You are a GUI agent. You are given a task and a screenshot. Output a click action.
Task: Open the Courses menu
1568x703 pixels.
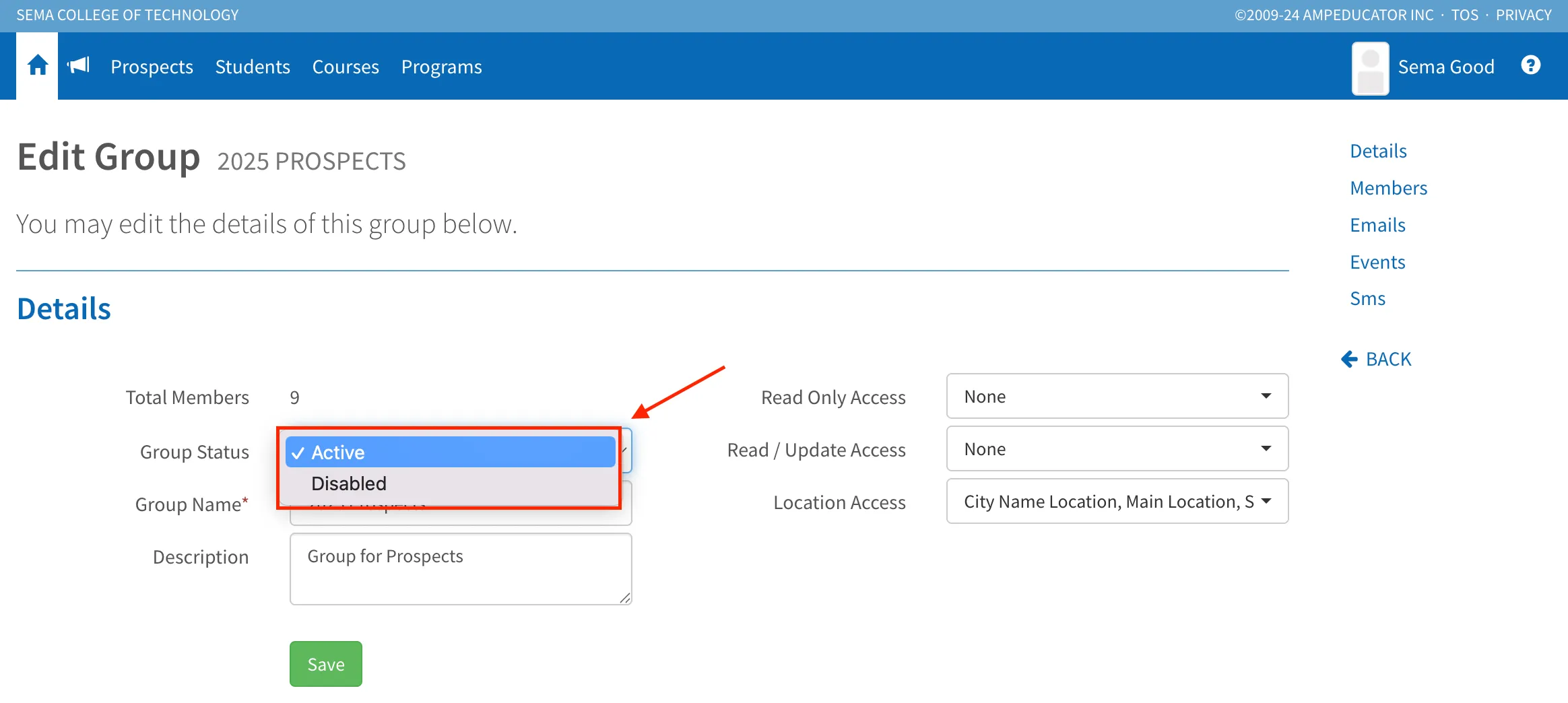346,67
